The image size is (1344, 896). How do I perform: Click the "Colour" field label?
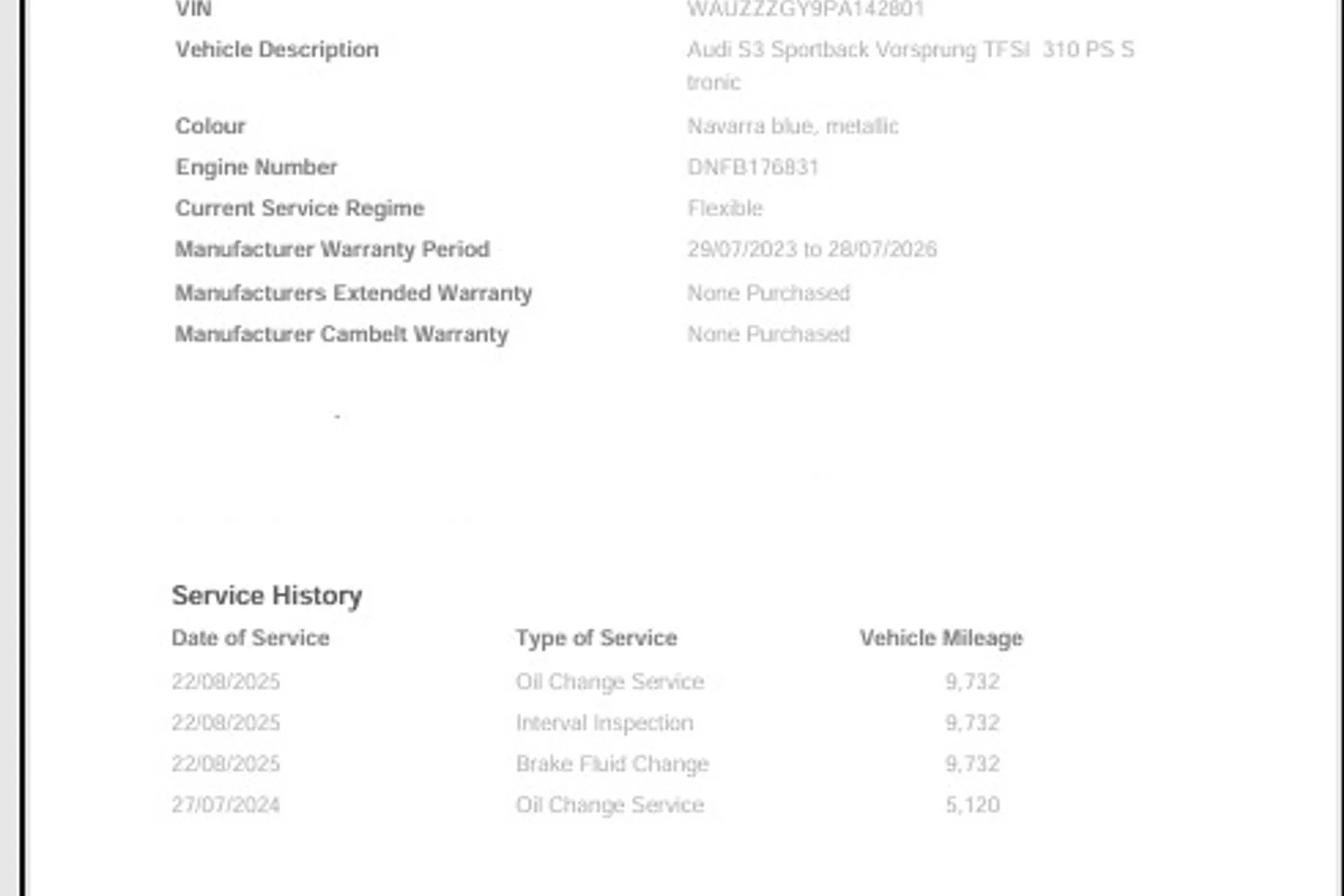coord(211,126)
